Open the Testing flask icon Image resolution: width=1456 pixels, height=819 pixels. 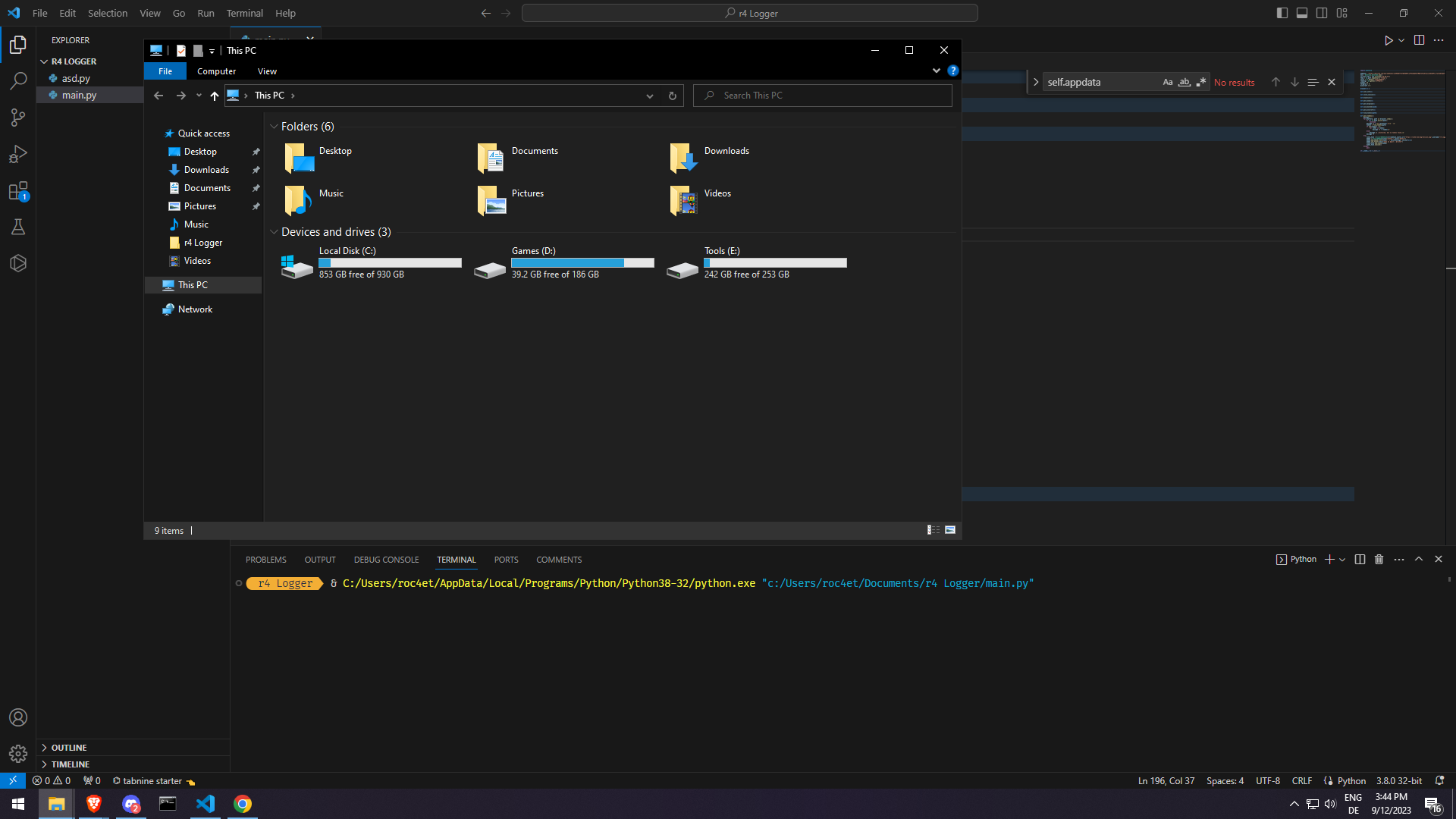18,227
